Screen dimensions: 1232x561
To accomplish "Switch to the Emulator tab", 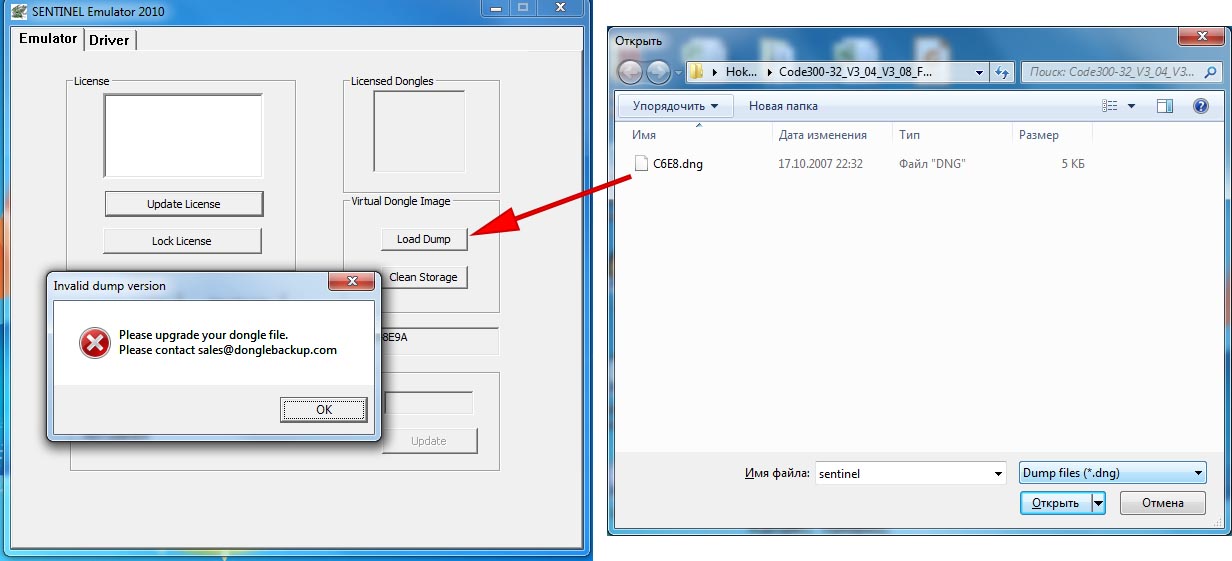I will pos(47,39).
